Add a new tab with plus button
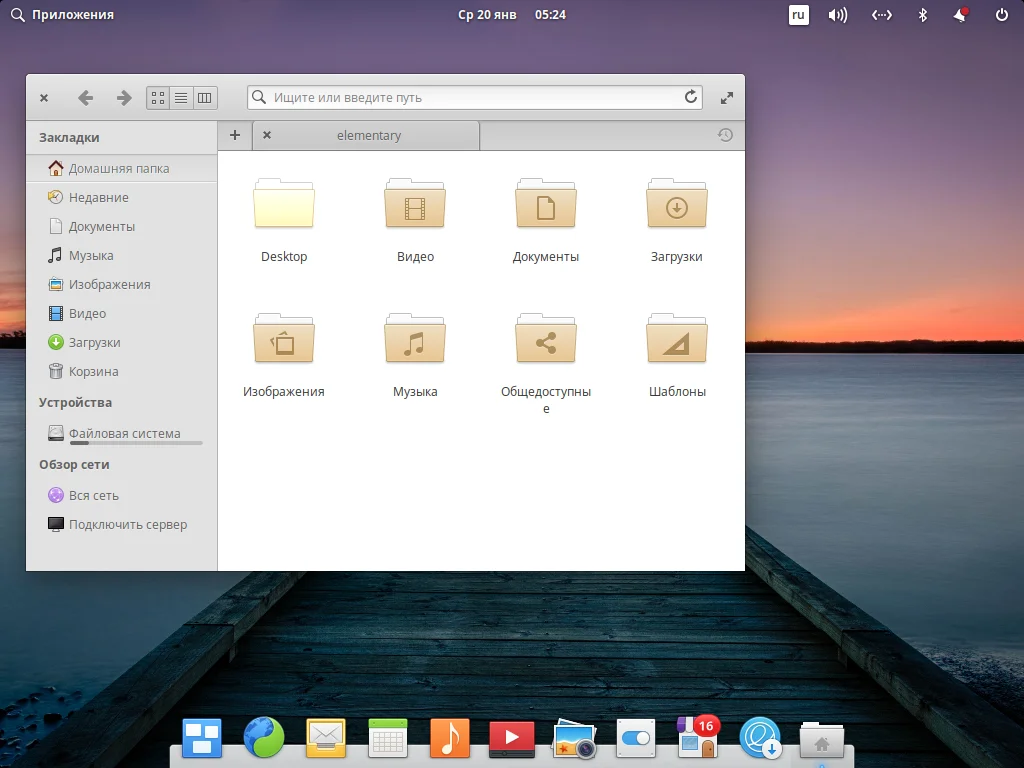The image size is (1024, 768). 235,135
